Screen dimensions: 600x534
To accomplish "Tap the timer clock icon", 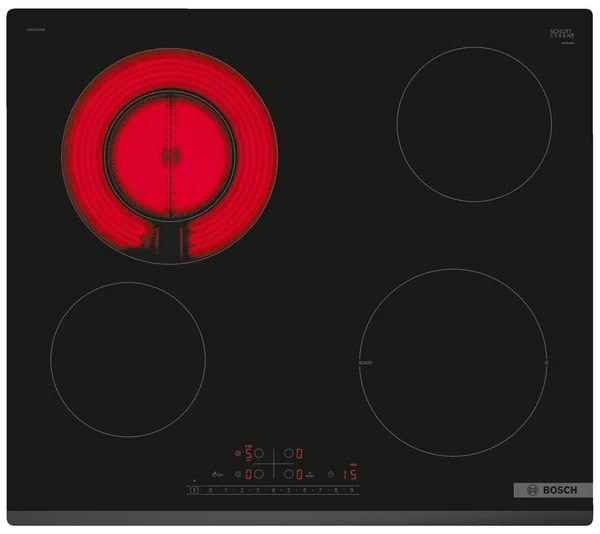I will pyautogui.click(x=331, y=474).
